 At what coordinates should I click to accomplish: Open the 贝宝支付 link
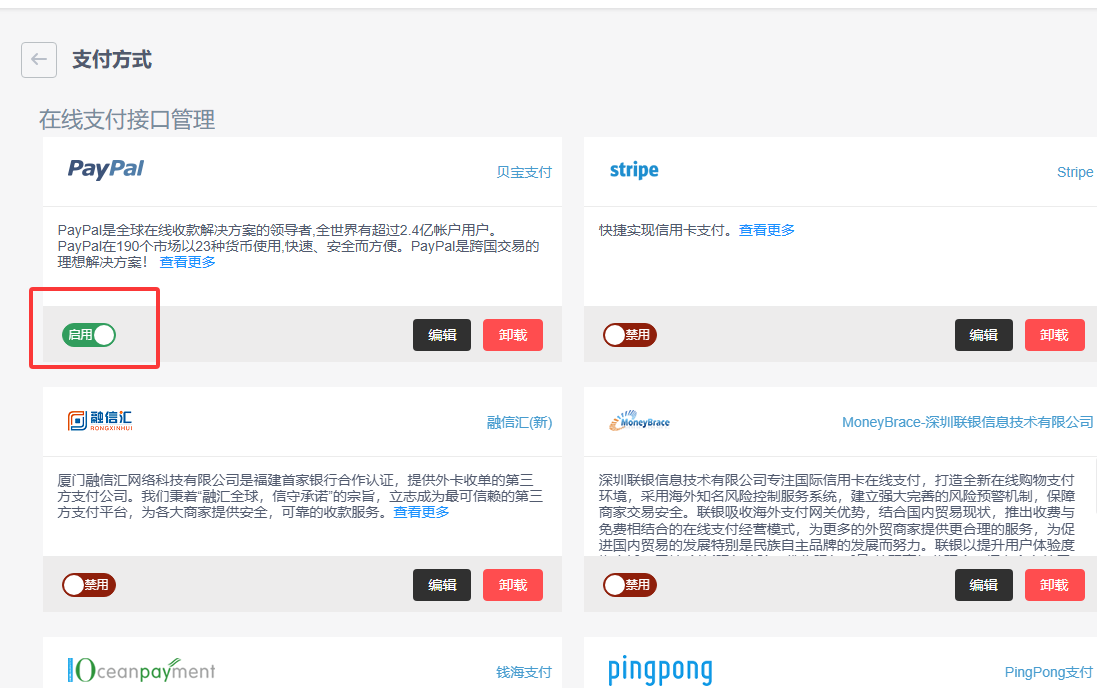pyautogui.click(x=524, y=172)
